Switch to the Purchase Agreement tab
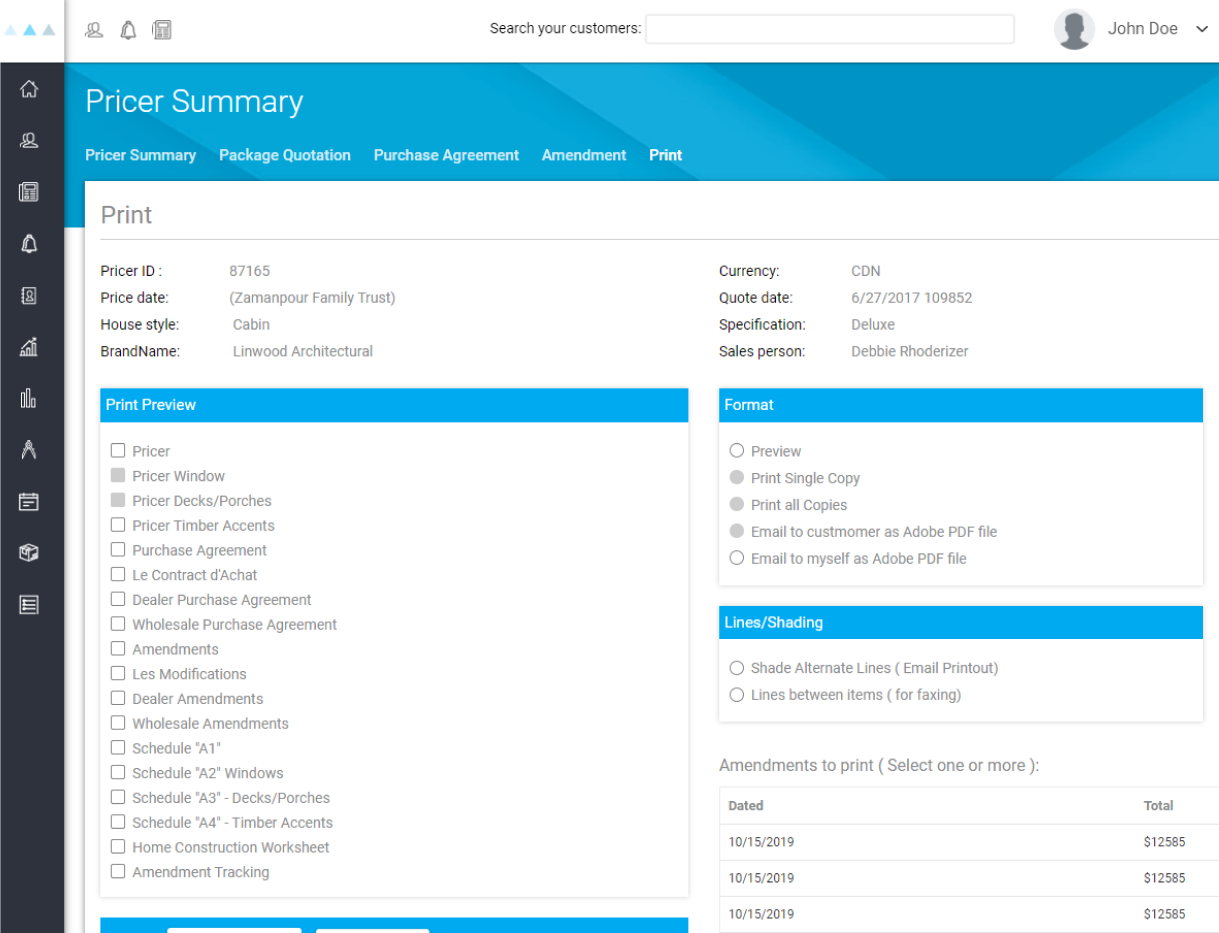 [x=446, y=155]
